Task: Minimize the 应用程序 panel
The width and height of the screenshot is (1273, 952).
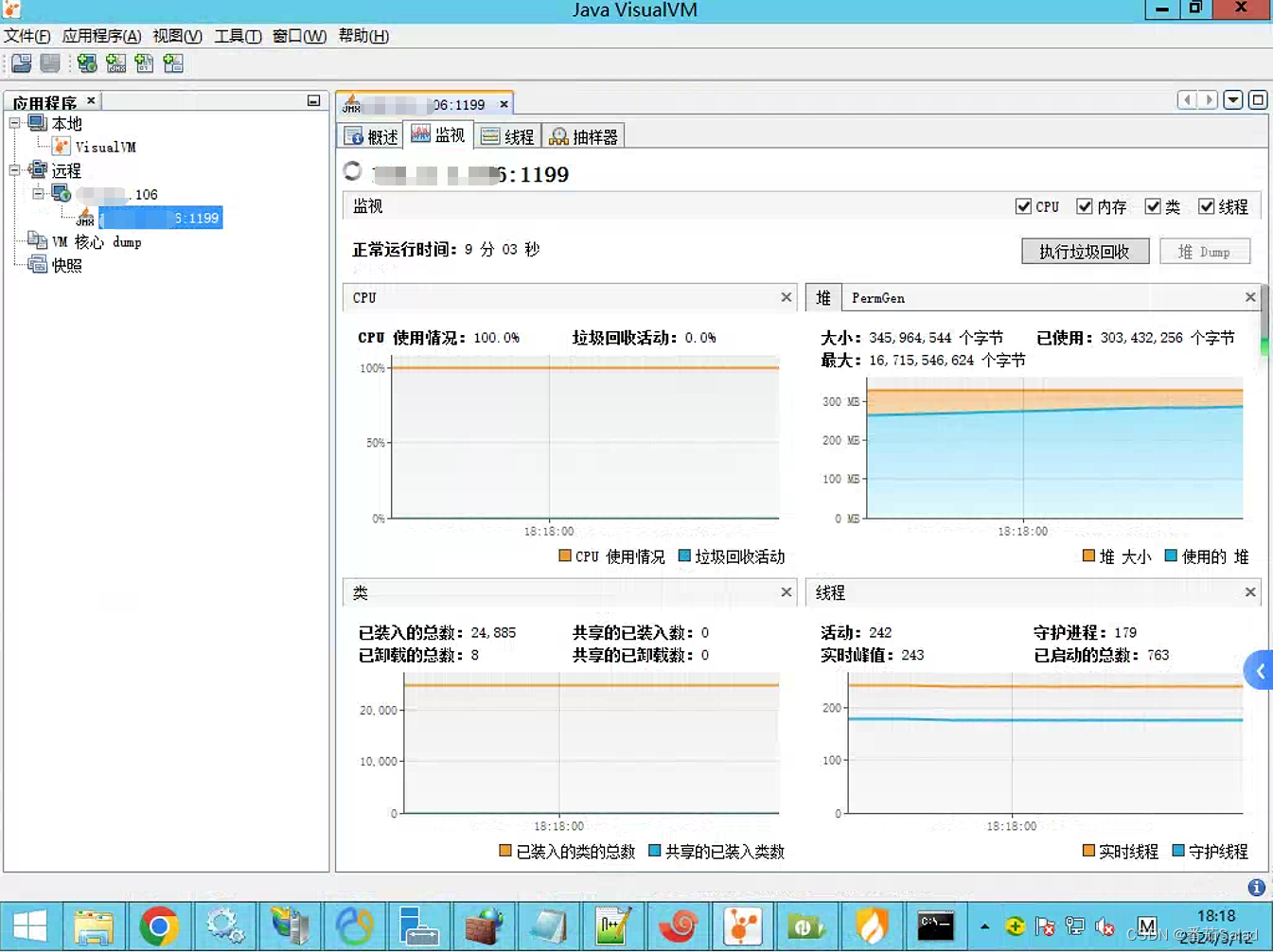Action: pos(313,100)
